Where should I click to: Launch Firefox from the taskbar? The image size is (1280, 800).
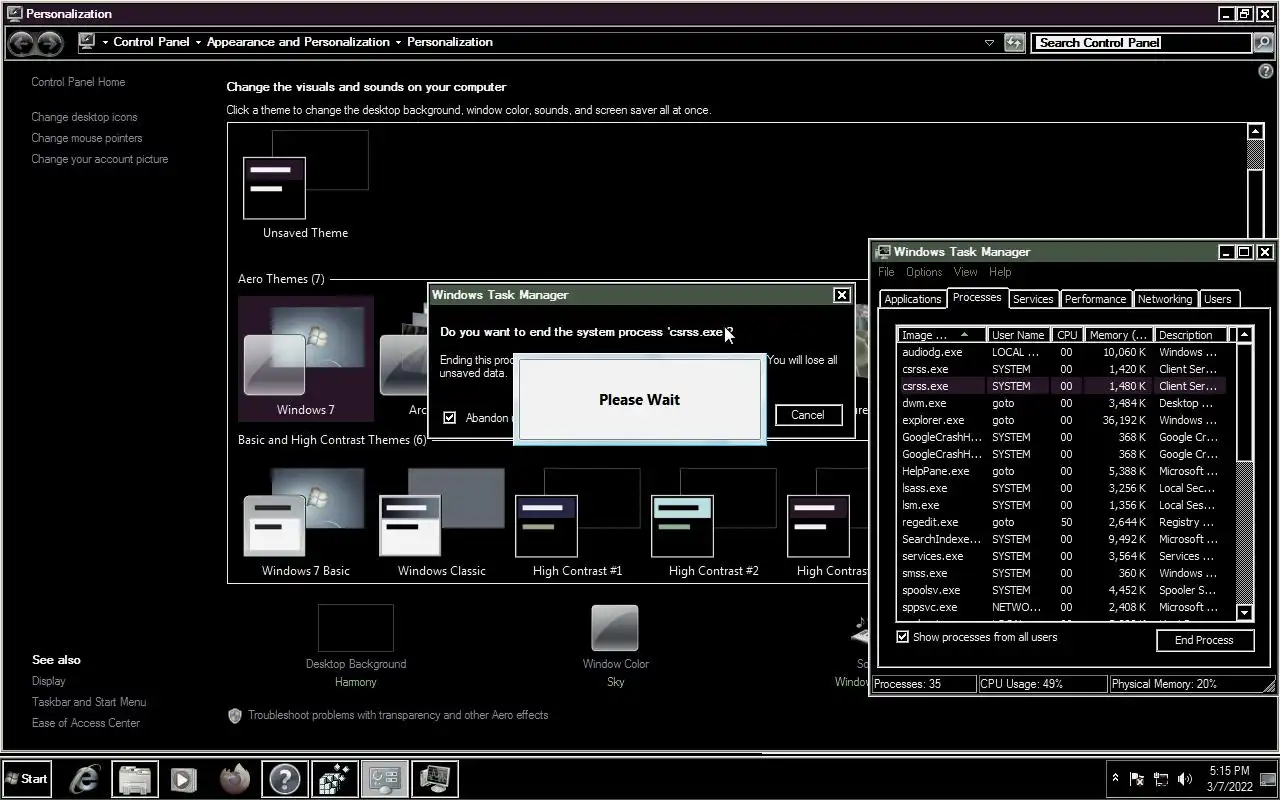tap(235, 779)
